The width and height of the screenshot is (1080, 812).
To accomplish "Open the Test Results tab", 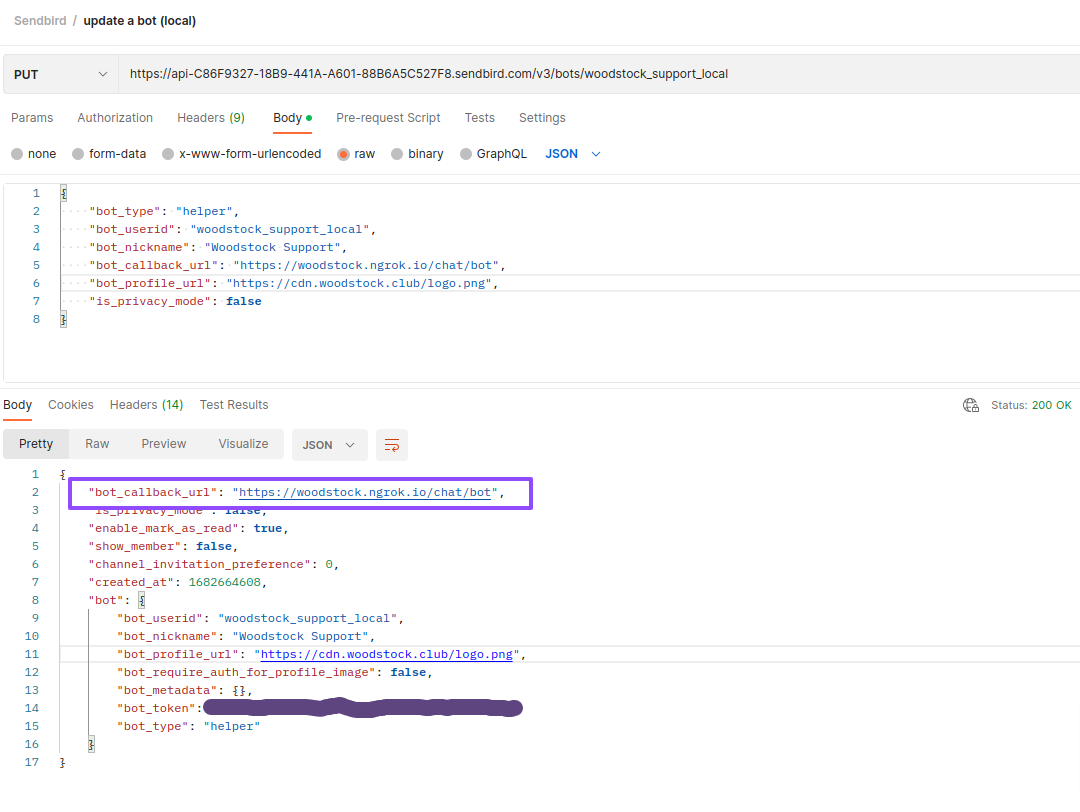I will coord(234,405).
